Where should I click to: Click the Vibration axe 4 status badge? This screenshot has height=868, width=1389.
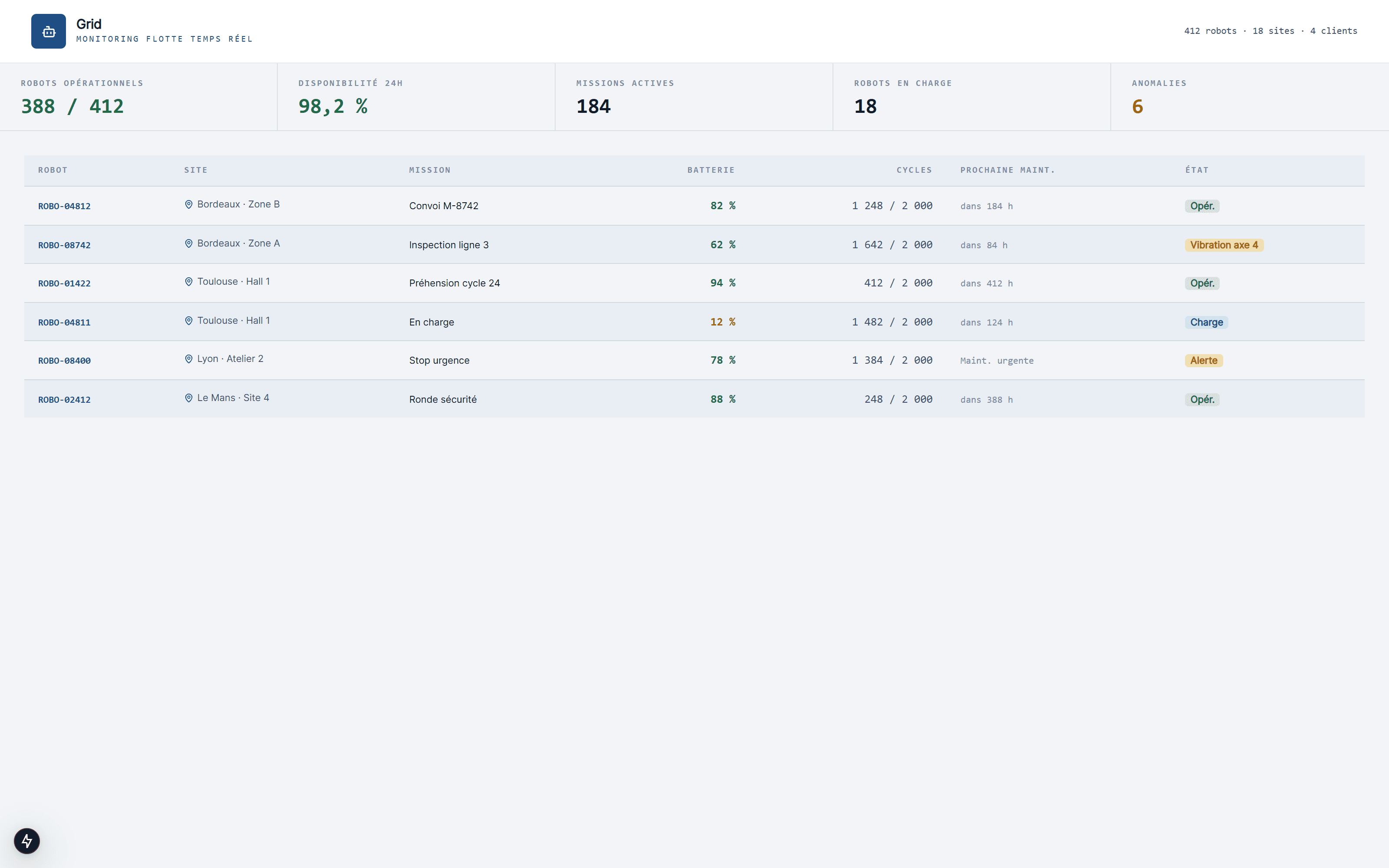pyautogui.click(x=1224, y=245)
